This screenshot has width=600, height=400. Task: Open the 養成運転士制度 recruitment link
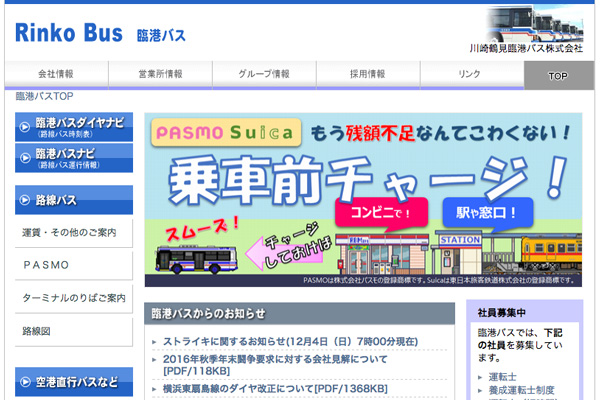click(x=522, y=390)
